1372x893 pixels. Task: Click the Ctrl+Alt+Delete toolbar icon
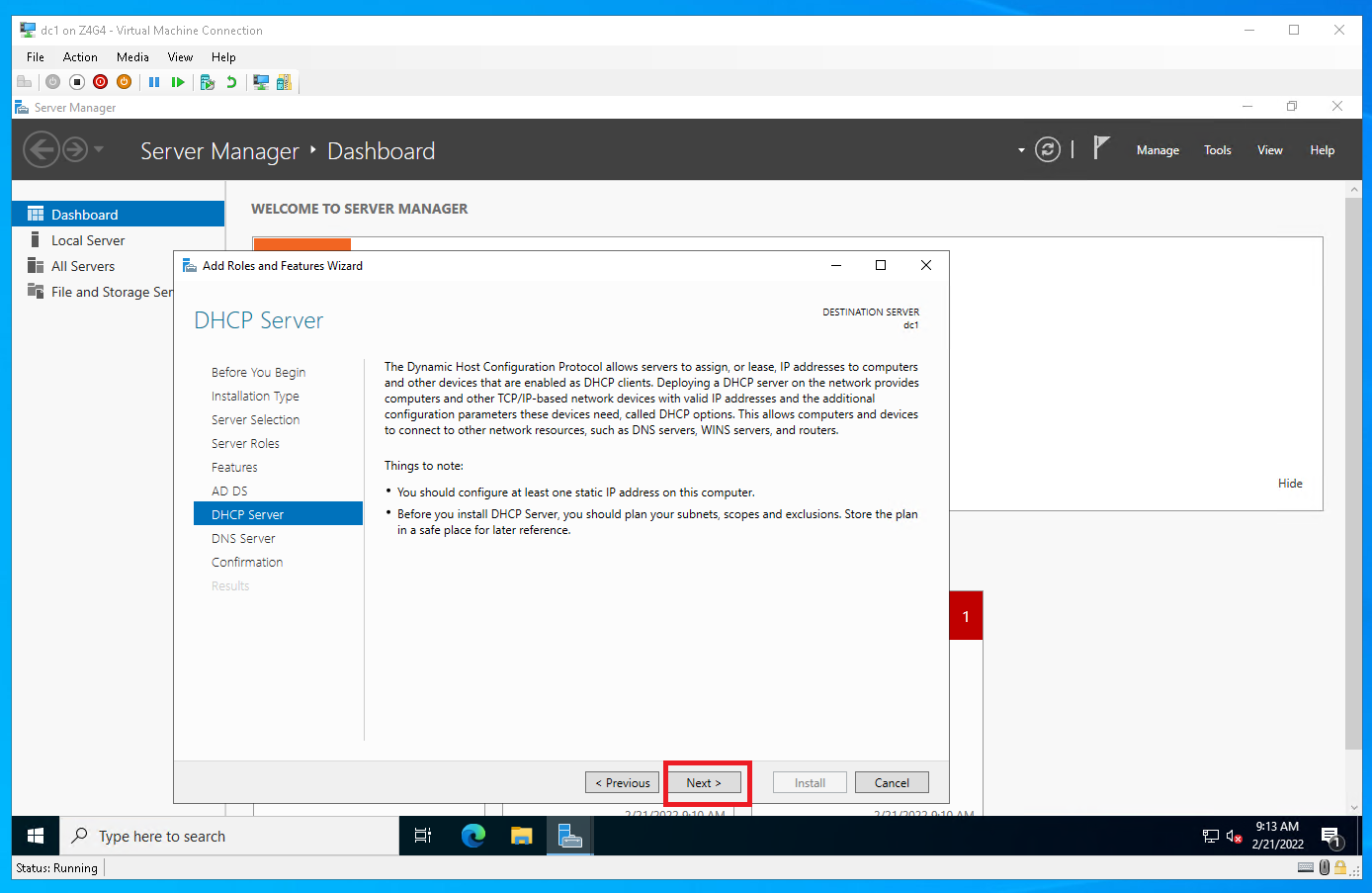25,82
